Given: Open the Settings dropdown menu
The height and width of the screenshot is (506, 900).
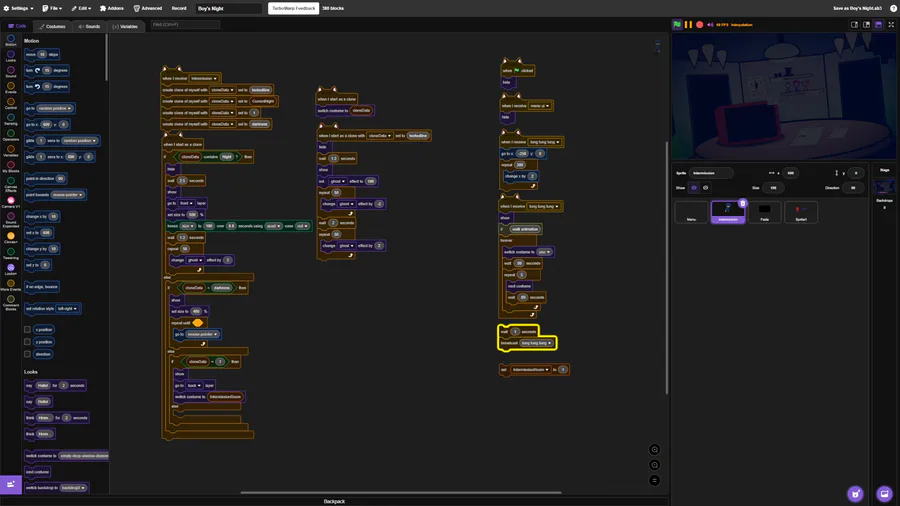Looking at the screenshot, I should click(18, 8).
